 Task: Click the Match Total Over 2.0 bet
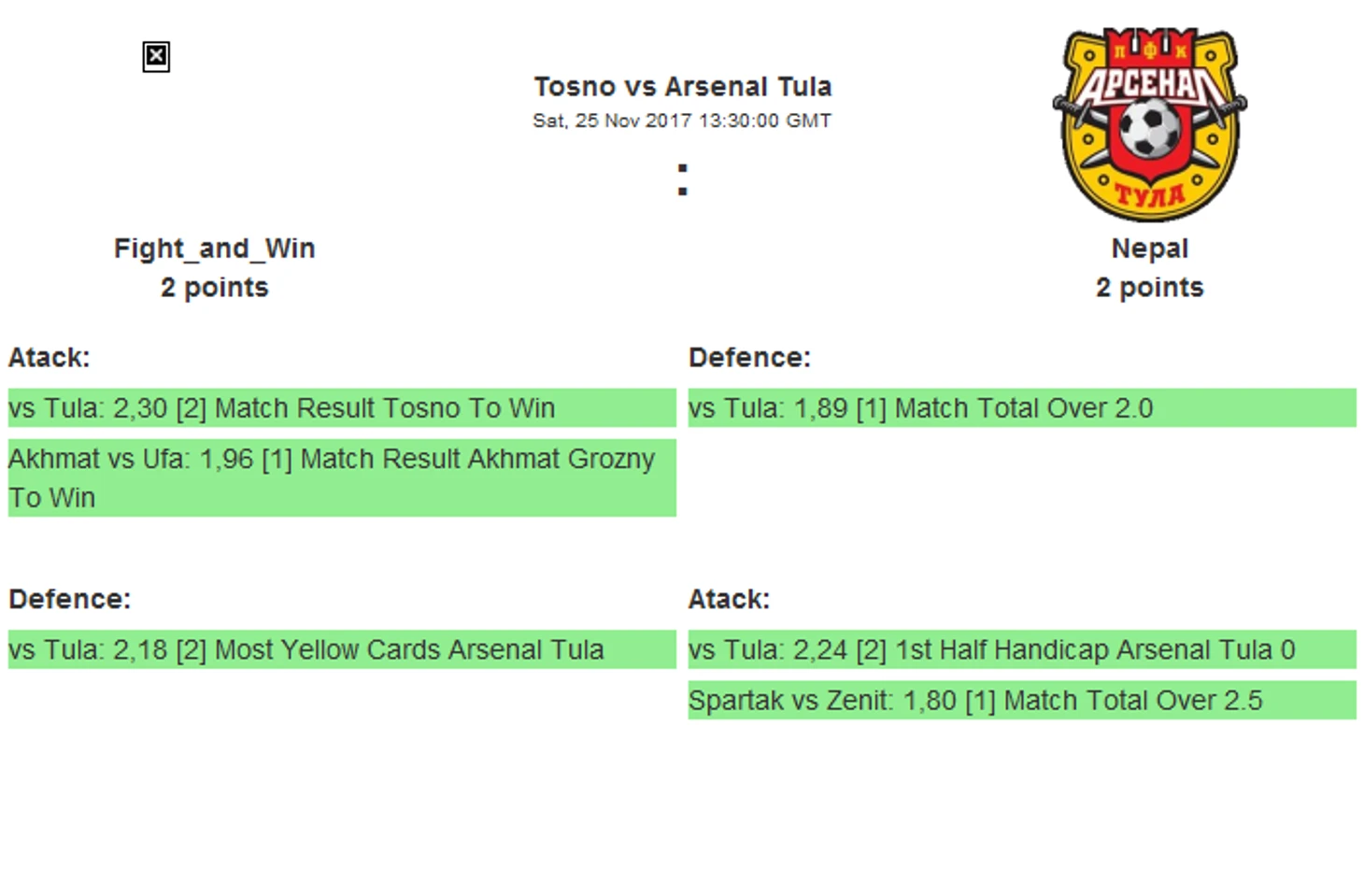coord(1022,408)
